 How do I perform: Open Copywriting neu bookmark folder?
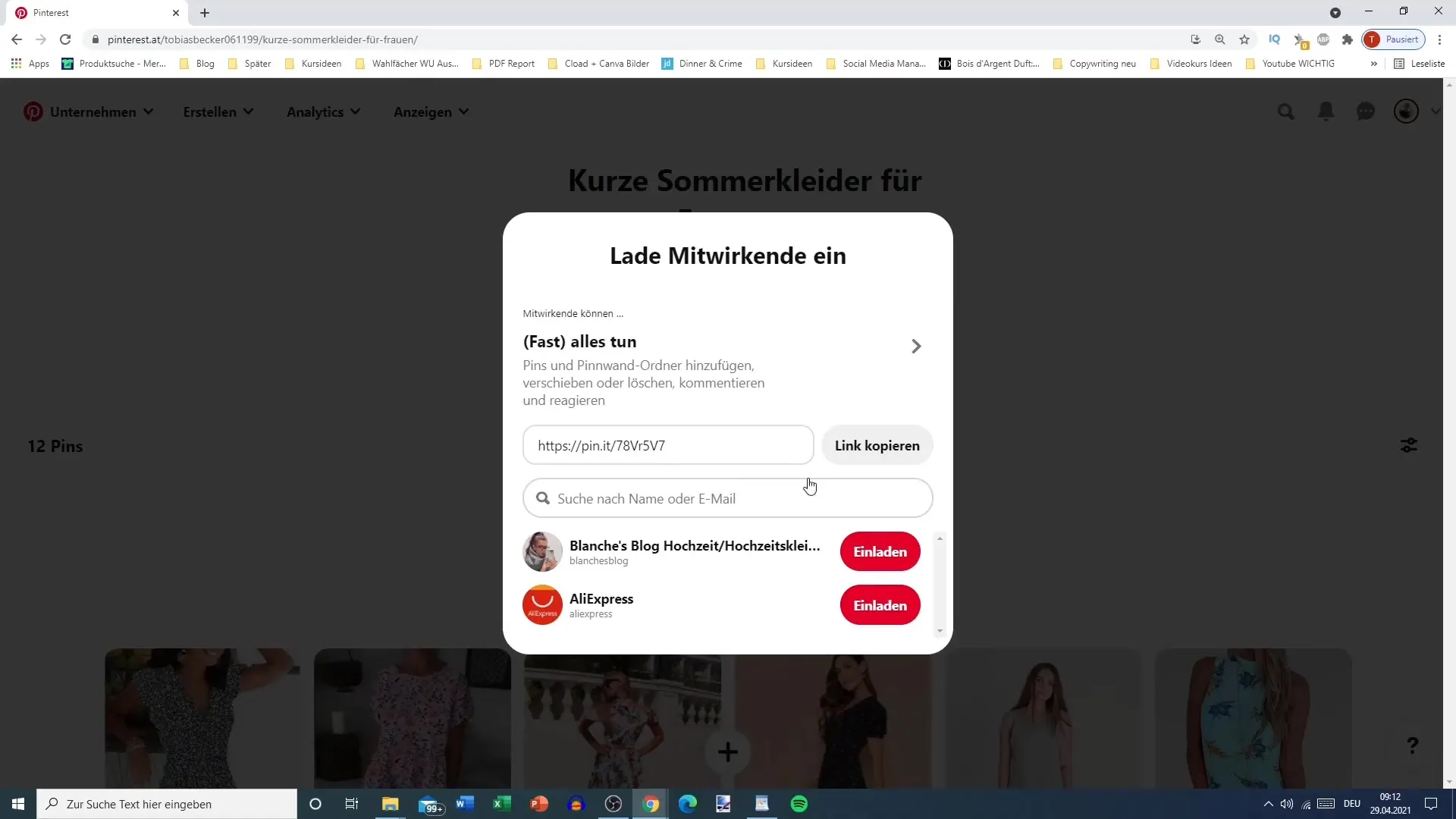1094,64
